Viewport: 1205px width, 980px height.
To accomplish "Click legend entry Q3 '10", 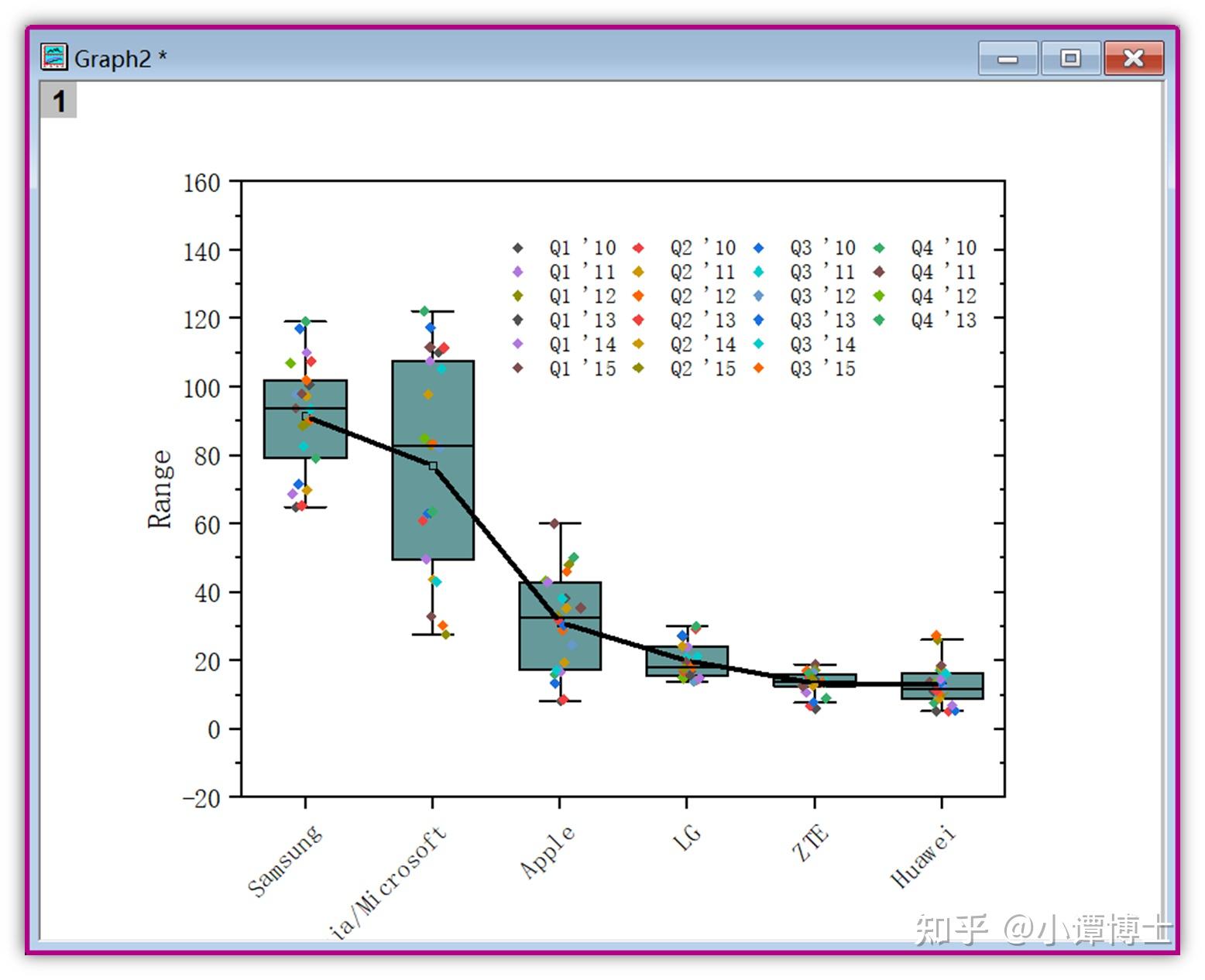I will pos(805,248).
